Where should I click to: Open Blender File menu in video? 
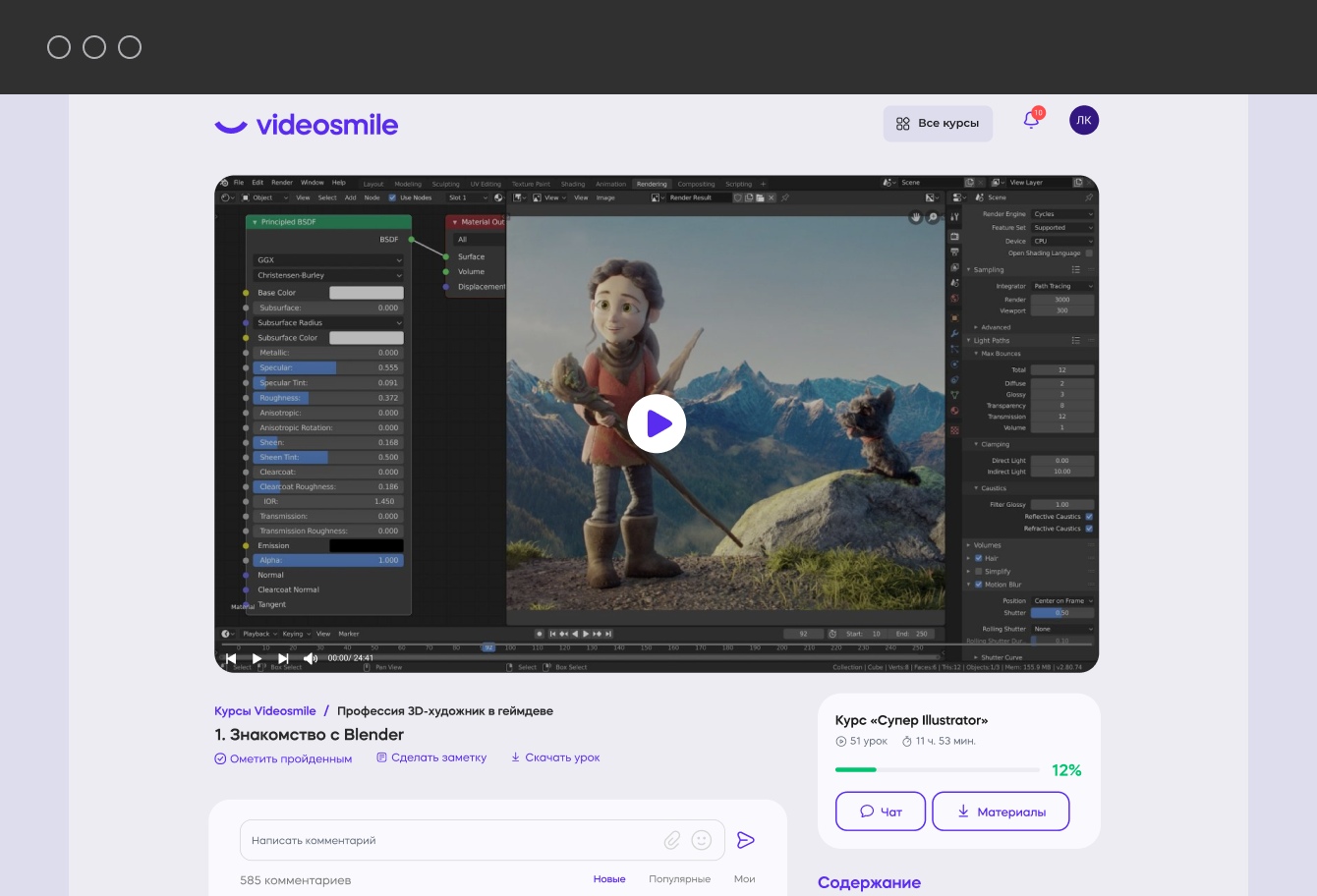click(239, 183)
